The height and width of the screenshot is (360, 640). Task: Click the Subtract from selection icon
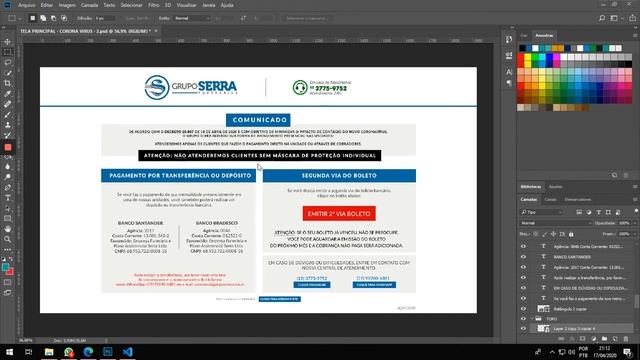click(53, 18)
